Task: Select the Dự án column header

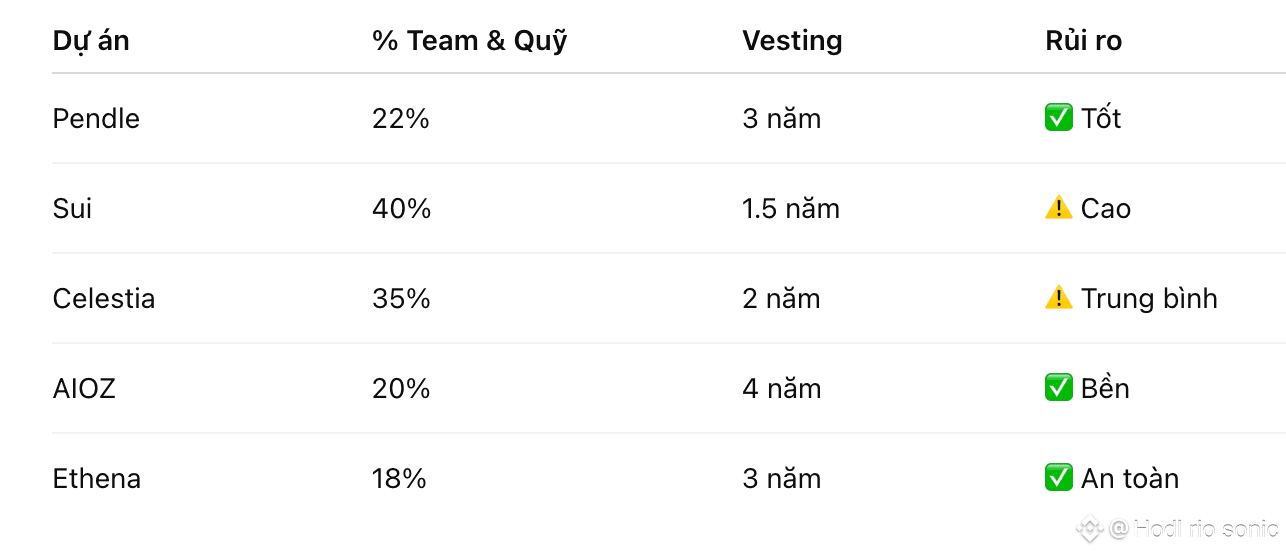Action: click(91, 41)
